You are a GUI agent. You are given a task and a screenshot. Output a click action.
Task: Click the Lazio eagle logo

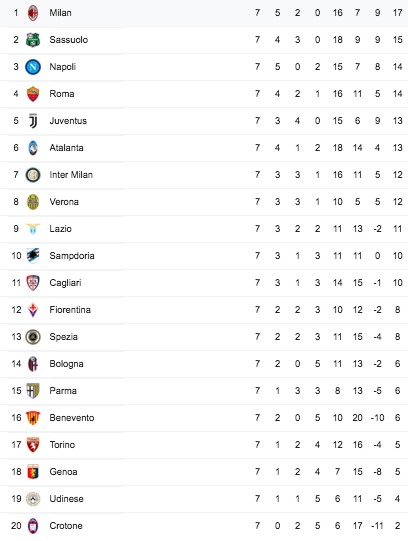click(x=33, y=229)
